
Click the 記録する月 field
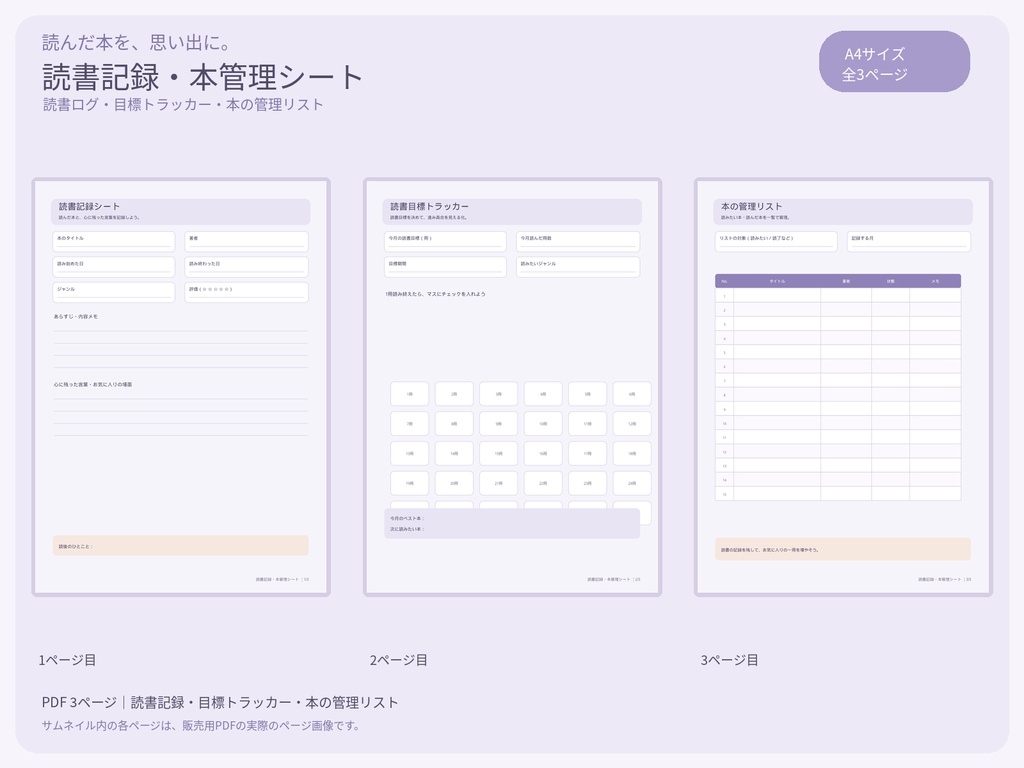coord(909,241)
